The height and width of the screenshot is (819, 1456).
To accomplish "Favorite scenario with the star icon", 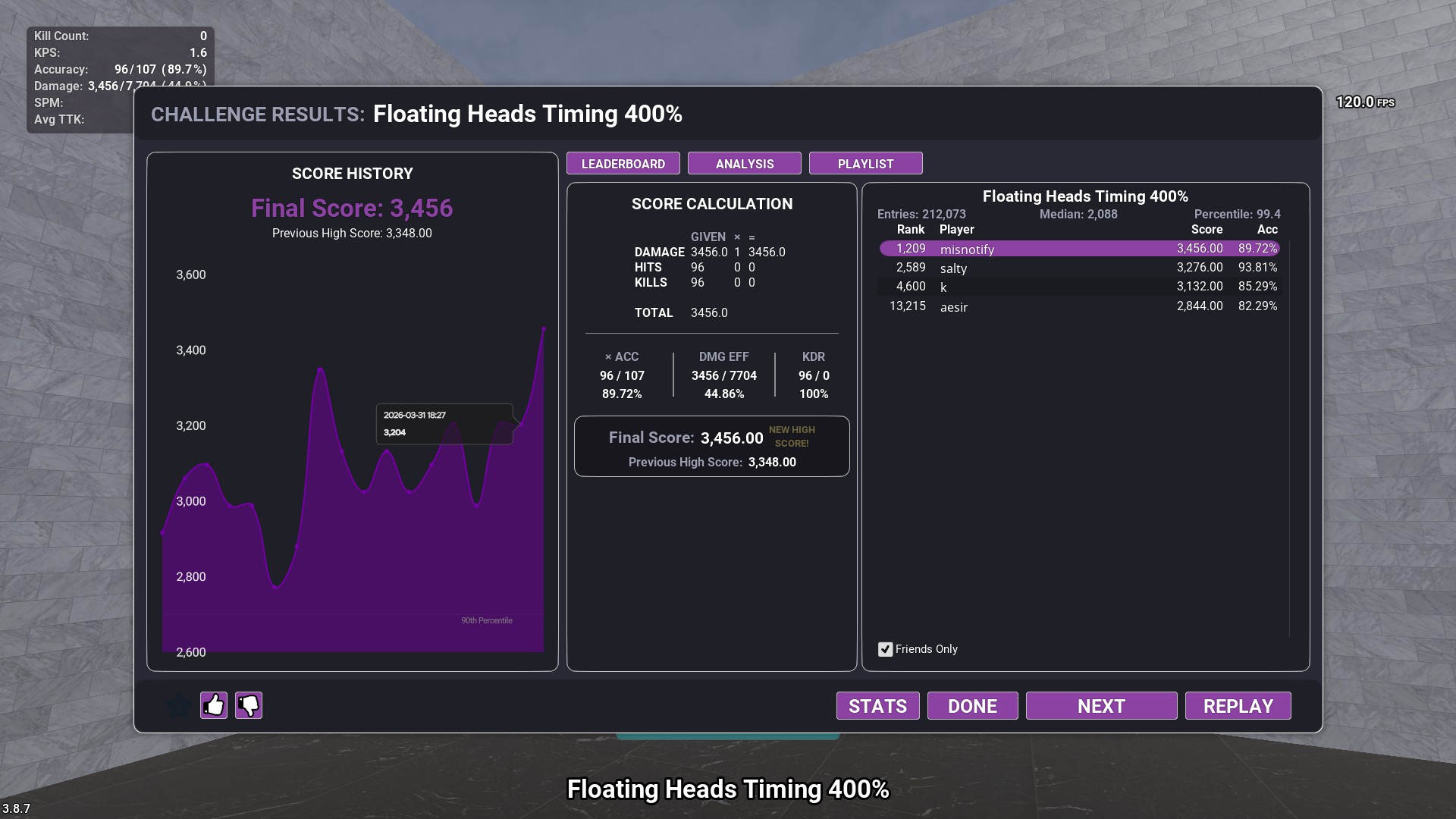I will [180, 705].
